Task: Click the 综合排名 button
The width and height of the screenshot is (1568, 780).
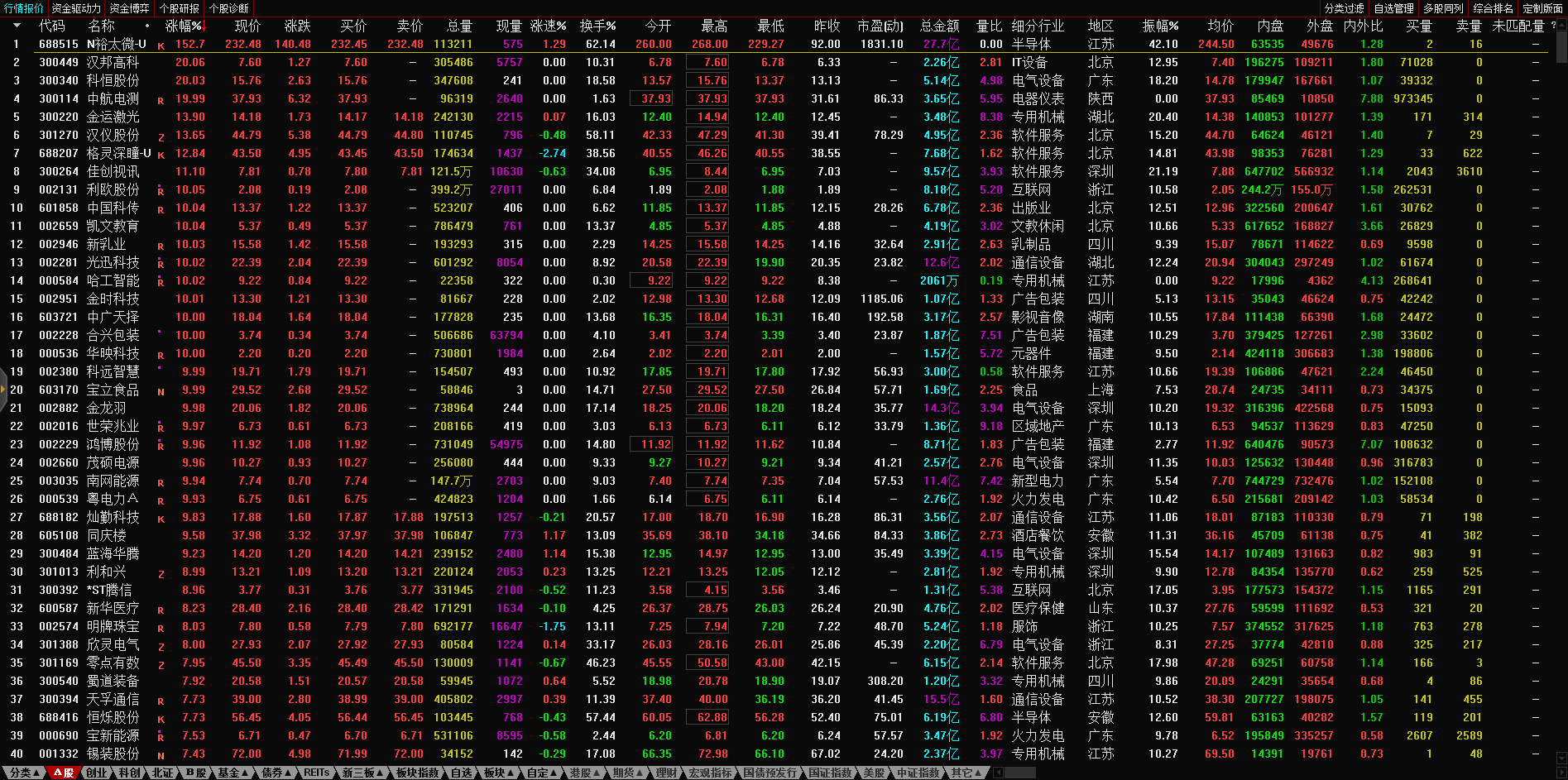Action: click(x=1493, y=8)
